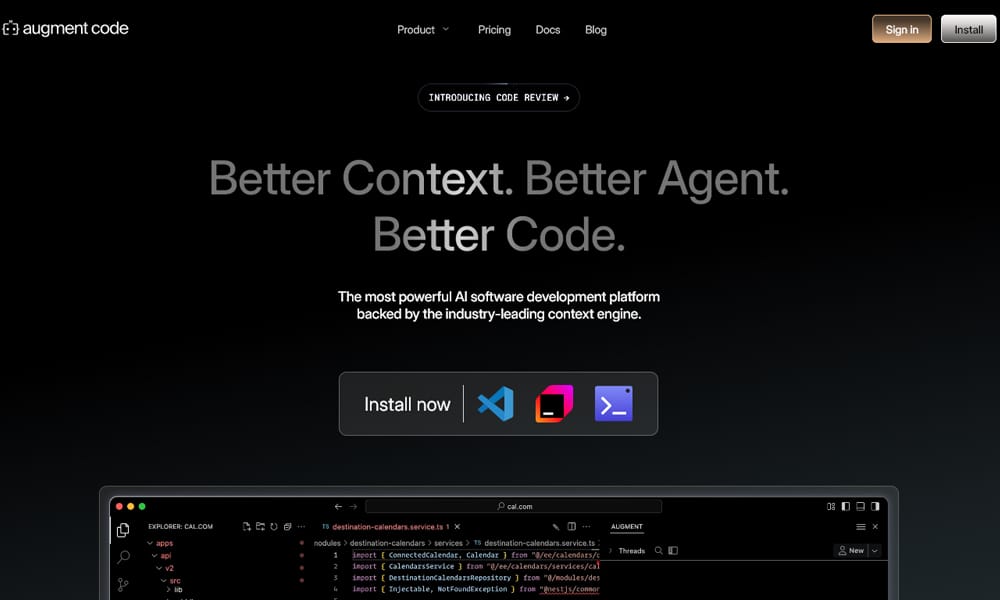Screen dimensions: 1000x600
Task: Select the Search icon in the activity bar
Action: click(x=123, y=557)
